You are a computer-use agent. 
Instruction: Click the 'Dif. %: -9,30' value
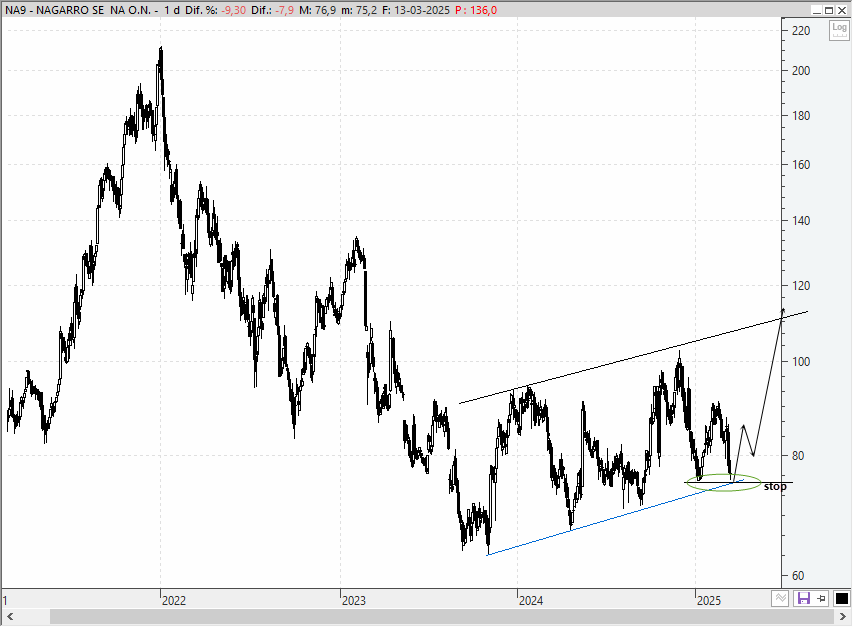[215, 10]
